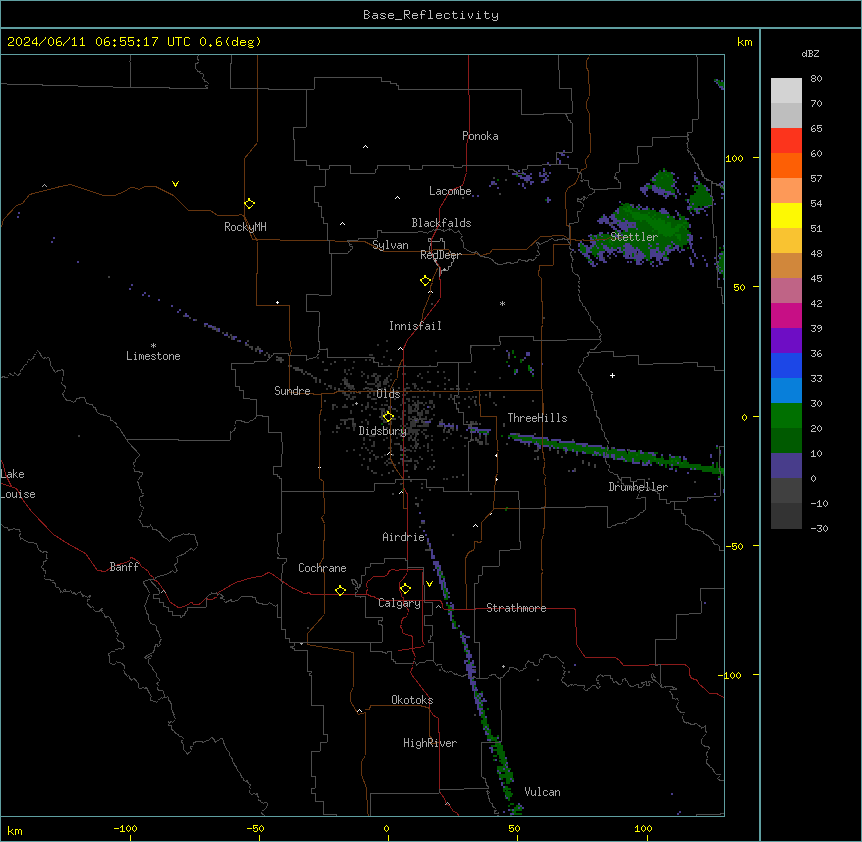Click the yellow diamond marker above RockyMH
The image size is (862, 842).
(x=249, y=204)
